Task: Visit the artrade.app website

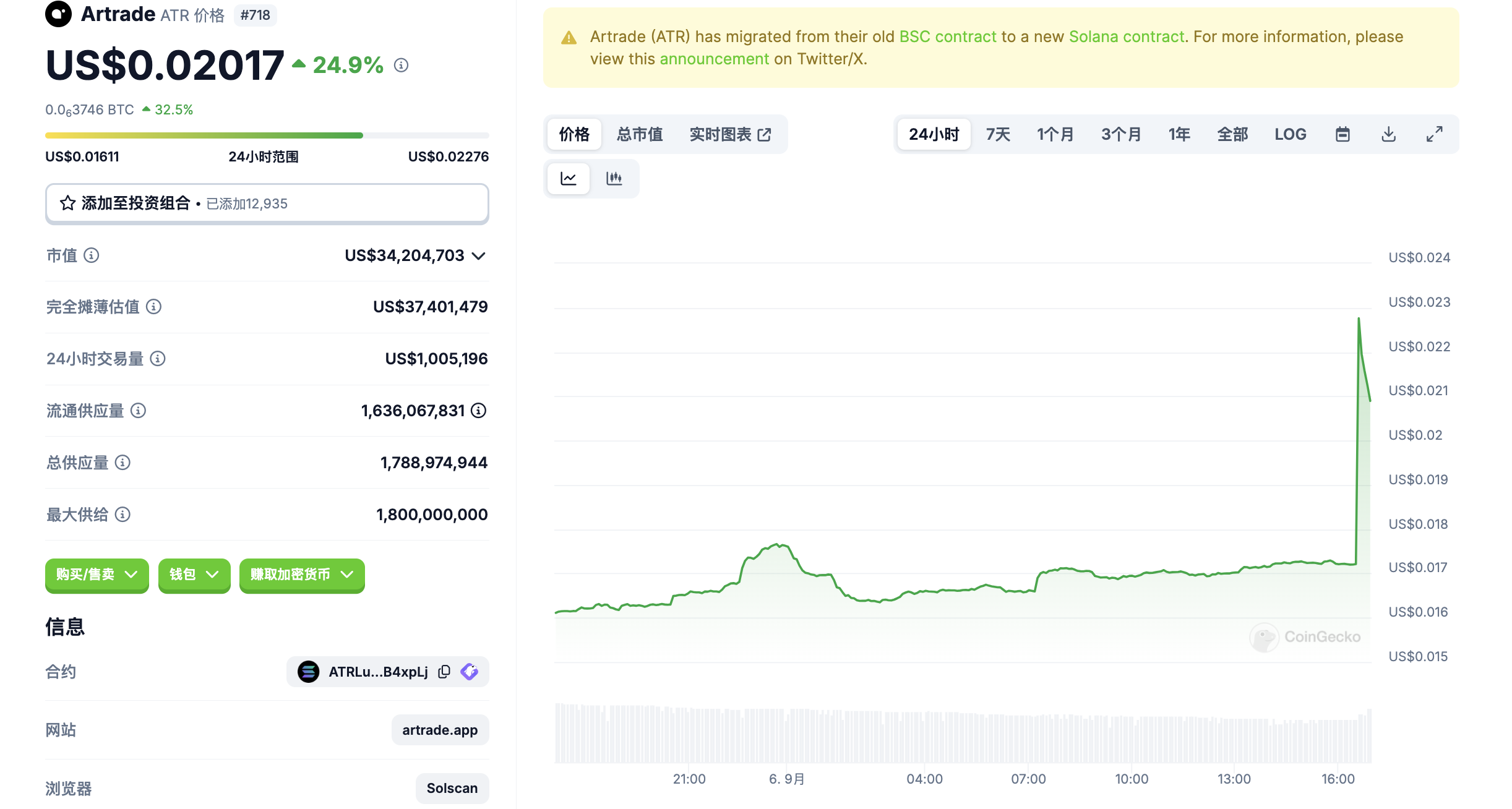Action: 439,730
